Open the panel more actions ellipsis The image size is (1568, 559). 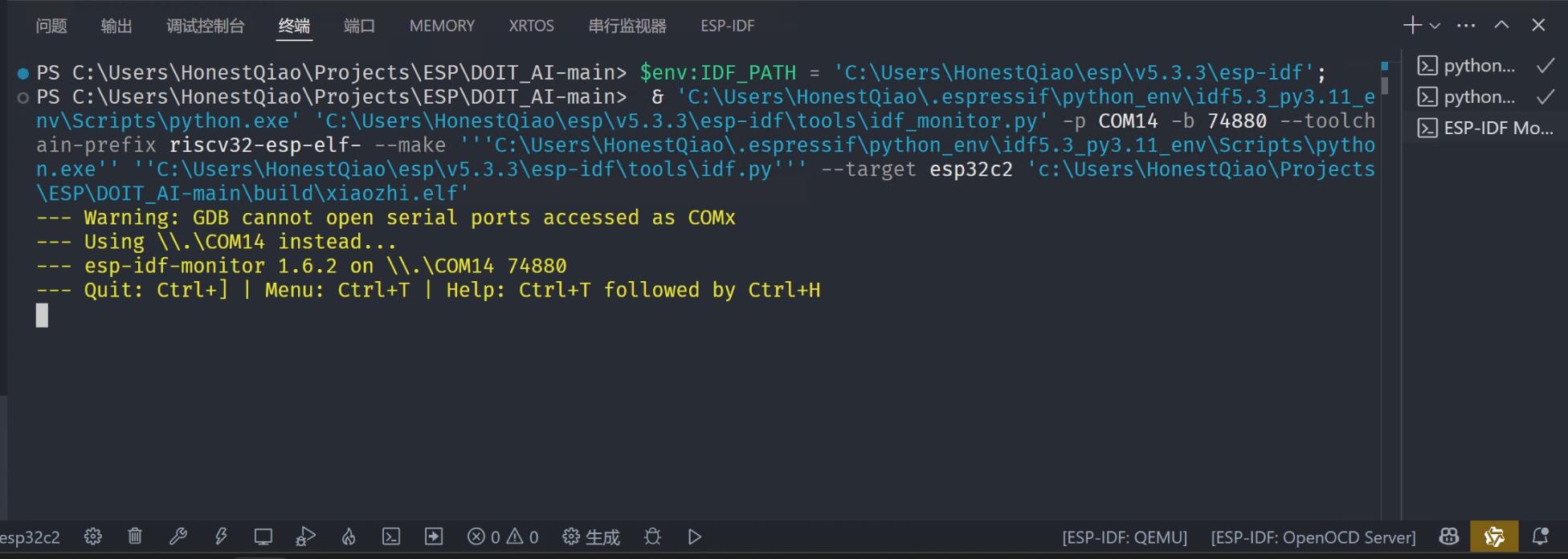(1466, 26)
